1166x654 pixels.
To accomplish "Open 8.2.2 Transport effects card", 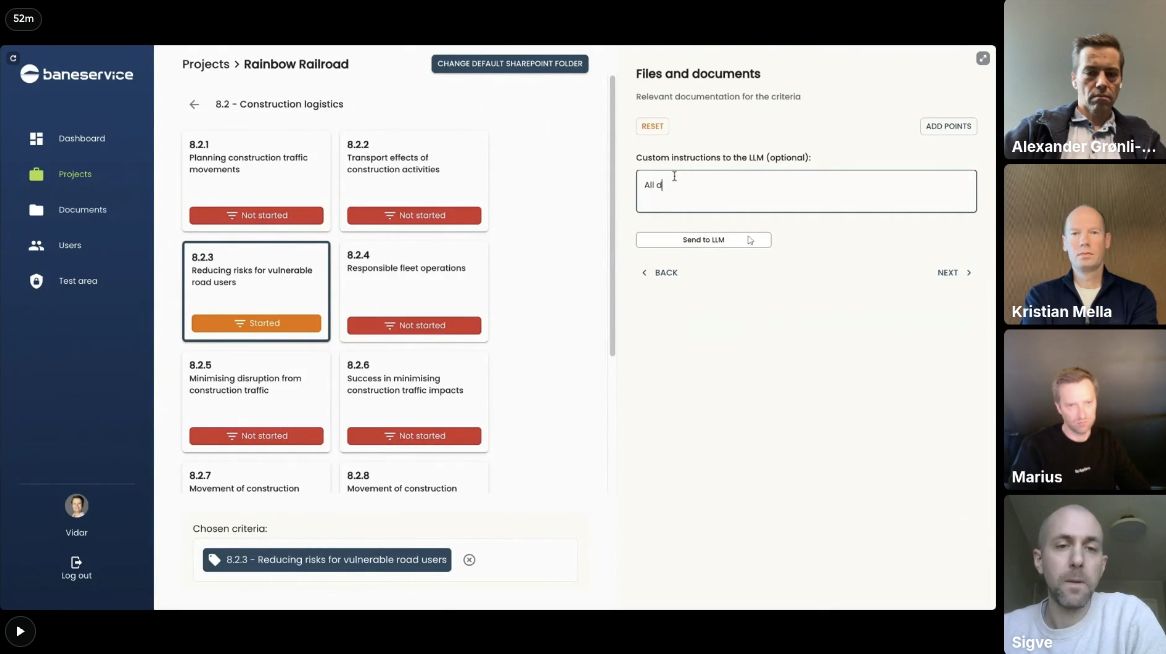I will (x=414, y=181).
